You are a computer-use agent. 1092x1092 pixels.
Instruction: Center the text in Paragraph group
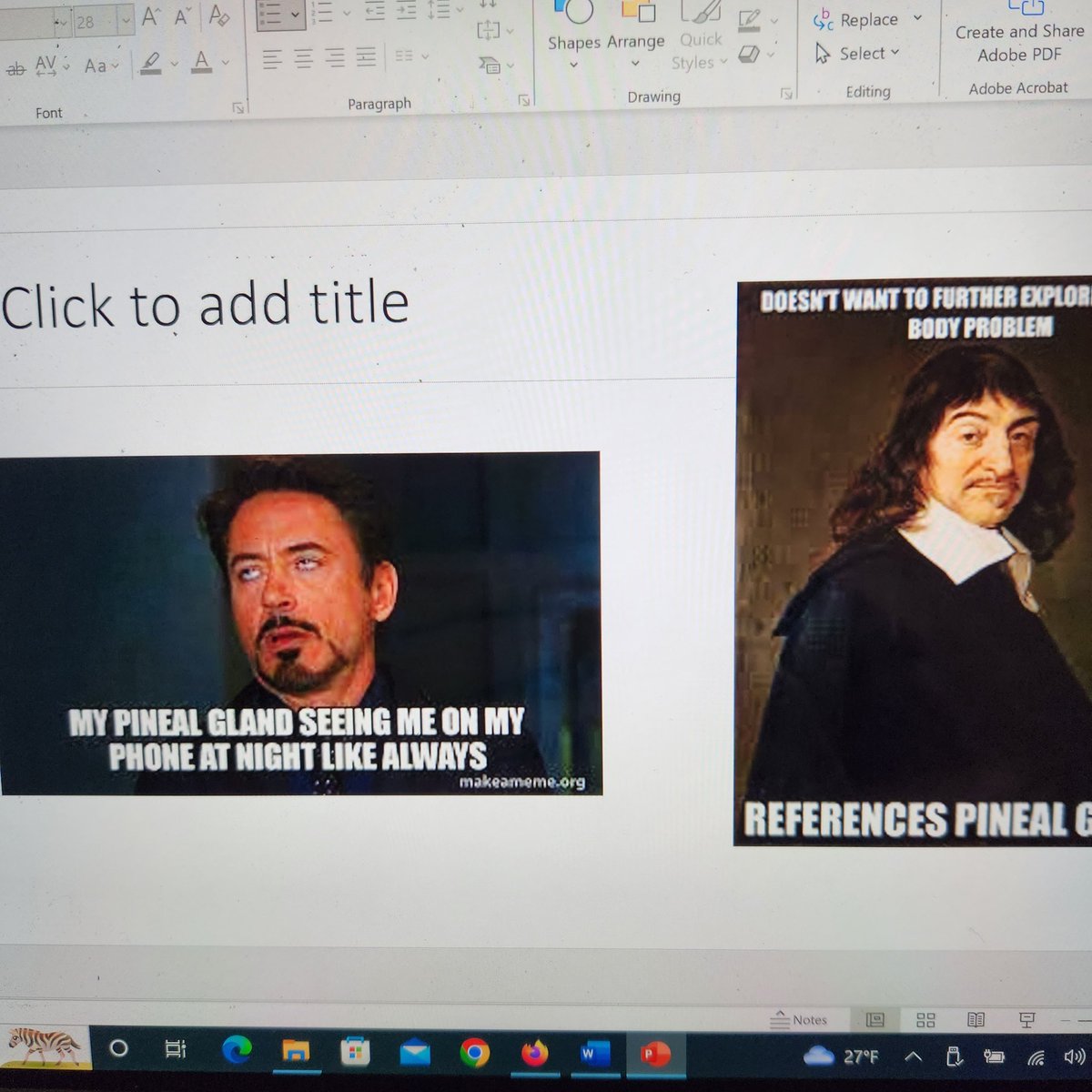point(304,59)
